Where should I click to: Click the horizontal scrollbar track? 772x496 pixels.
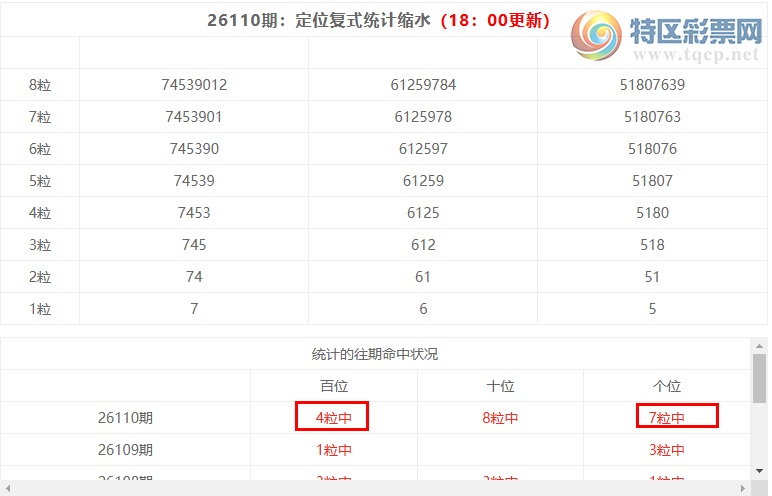click(375, 488)
